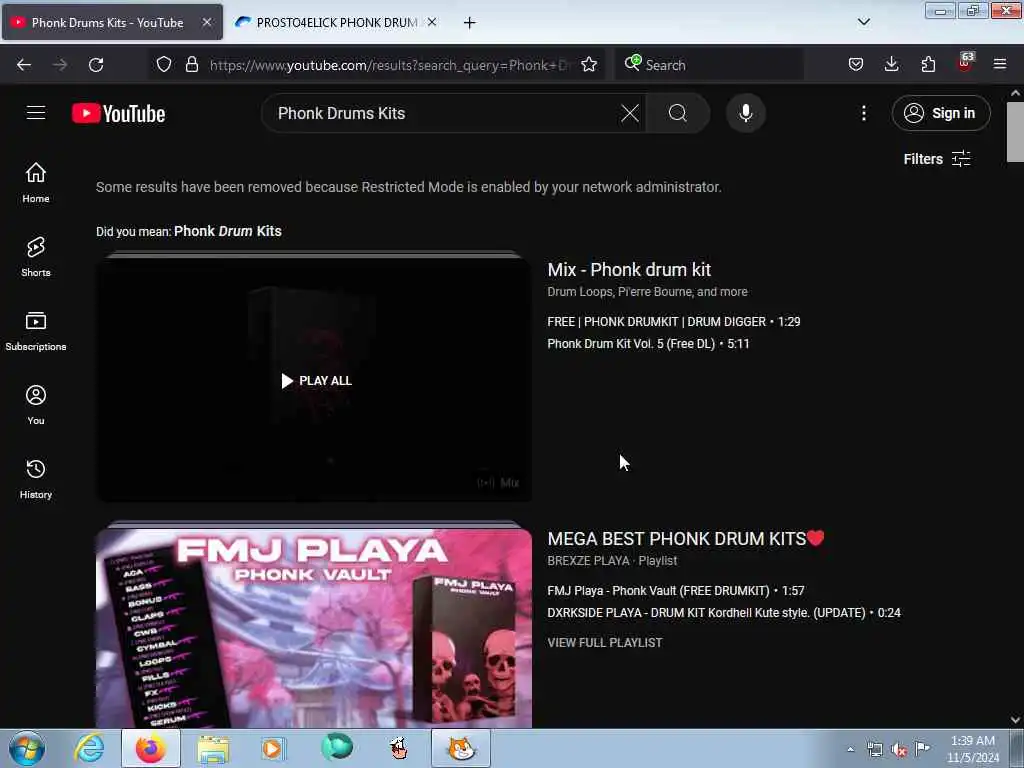Open the YouTube guide hamburger menu
The height and width of the screenshot is (768, 1024).
36,113
